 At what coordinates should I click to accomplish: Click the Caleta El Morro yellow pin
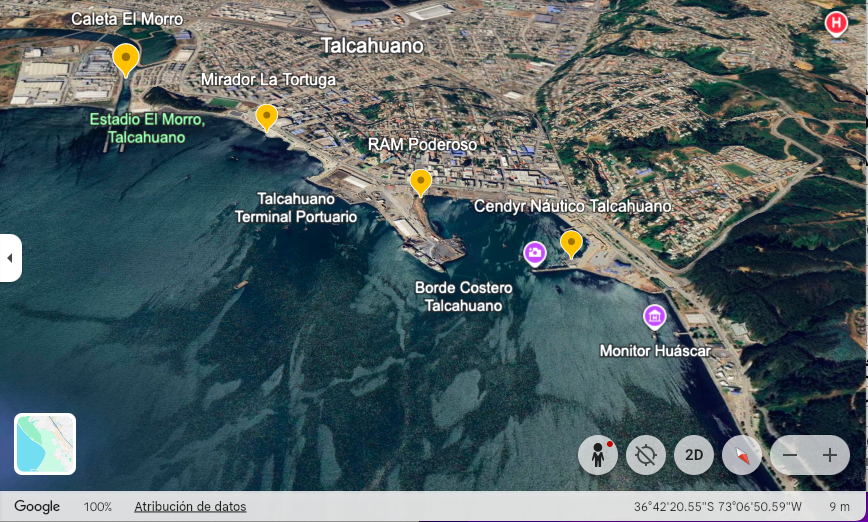(x=125, y=59)
